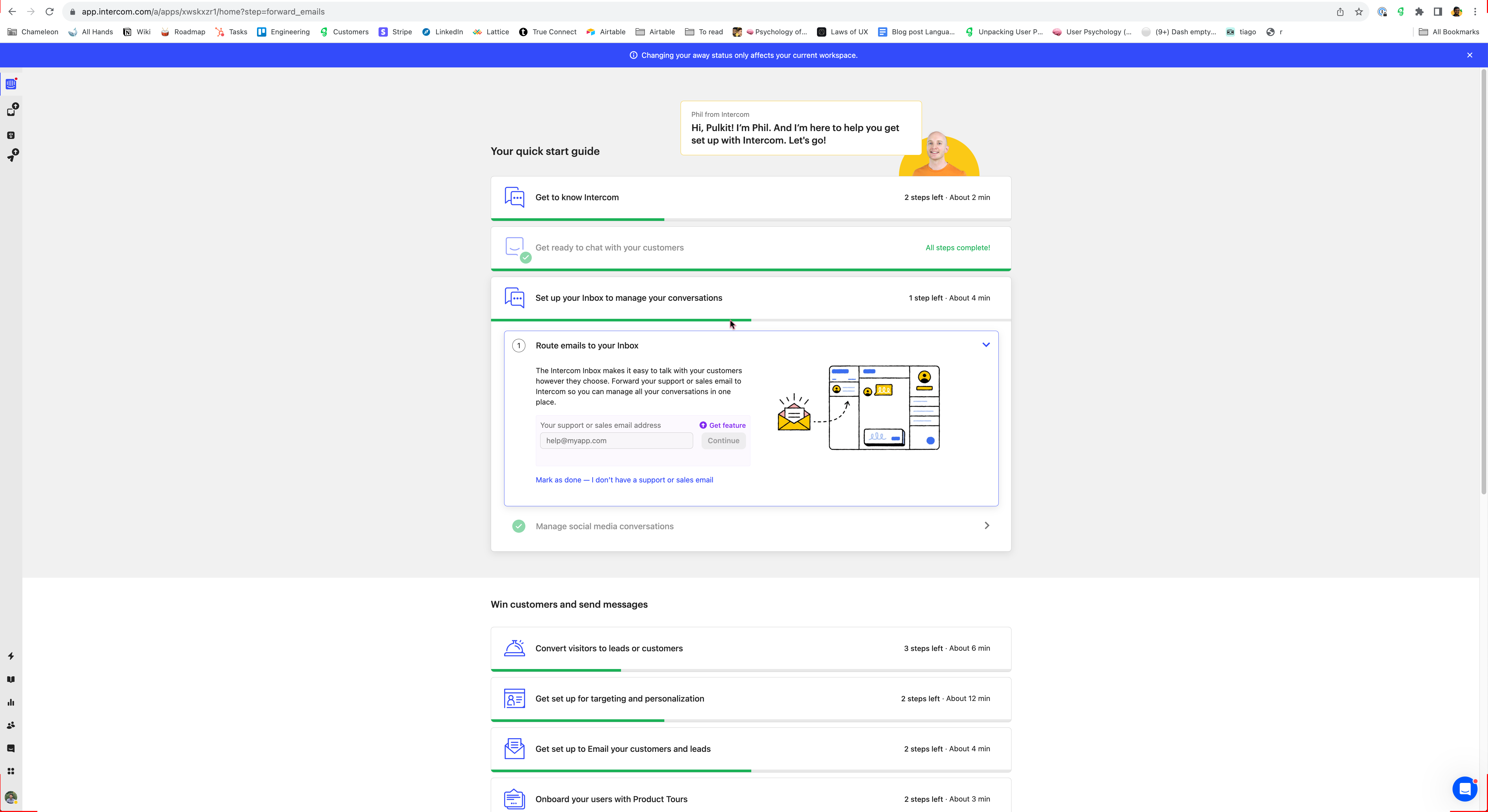This screenshot has height=812, width=1488.
Task: Reload the page with the refresh icon
Action: [50, 12]
